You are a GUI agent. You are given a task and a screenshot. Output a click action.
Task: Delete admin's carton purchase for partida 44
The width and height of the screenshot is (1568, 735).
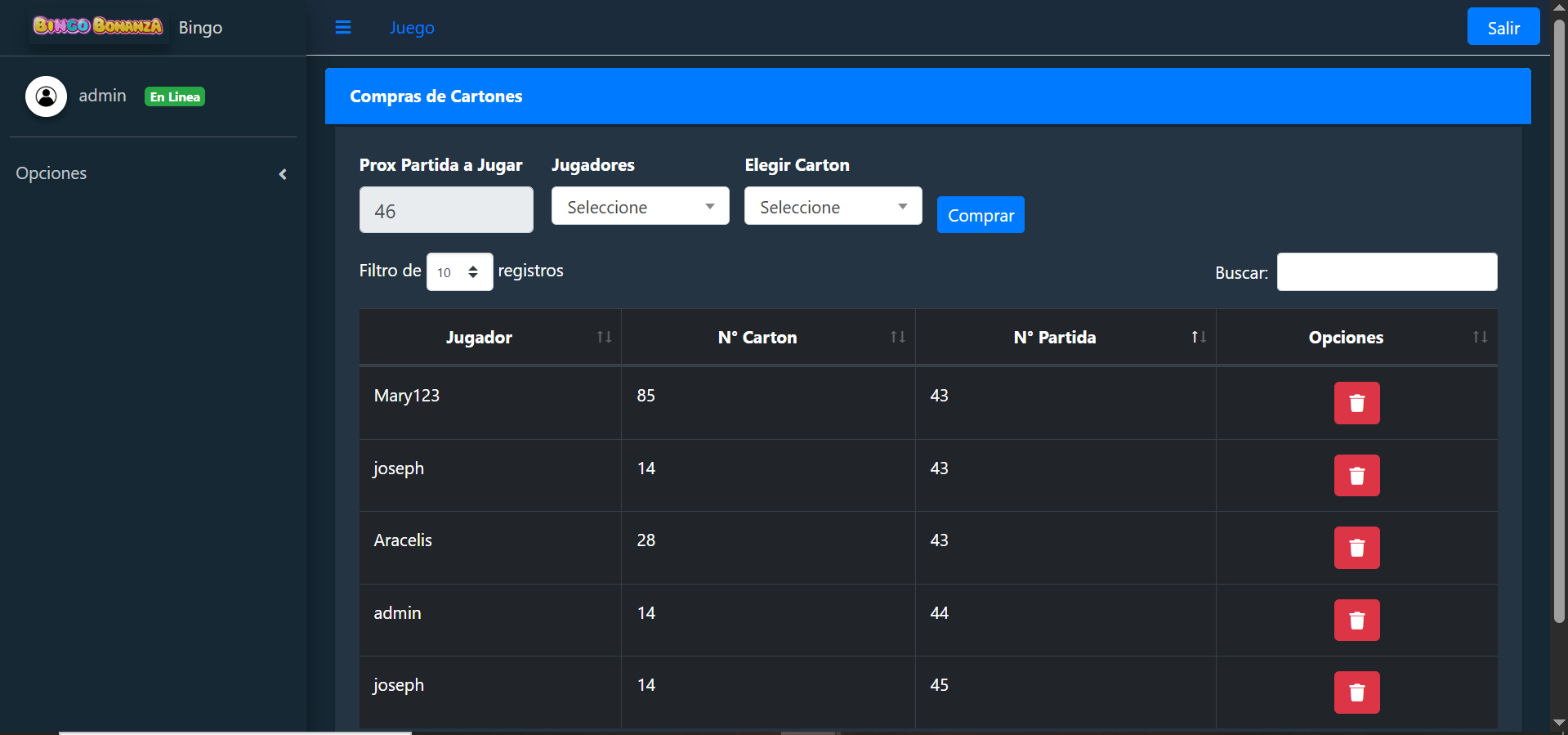click(x=1356, y=621)
